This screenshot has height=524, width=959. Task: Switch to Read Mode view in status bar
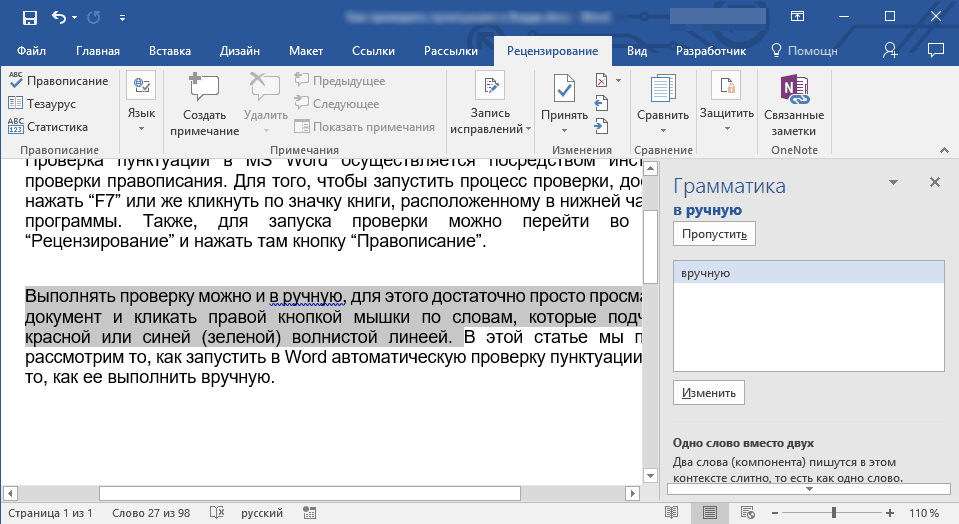coord(671,513)
